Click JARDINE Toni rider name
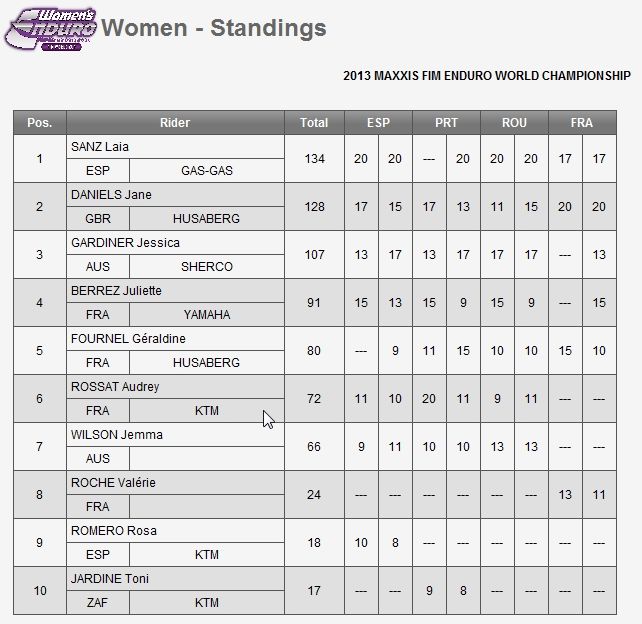 pyautogui.click(x=110, y=579)
